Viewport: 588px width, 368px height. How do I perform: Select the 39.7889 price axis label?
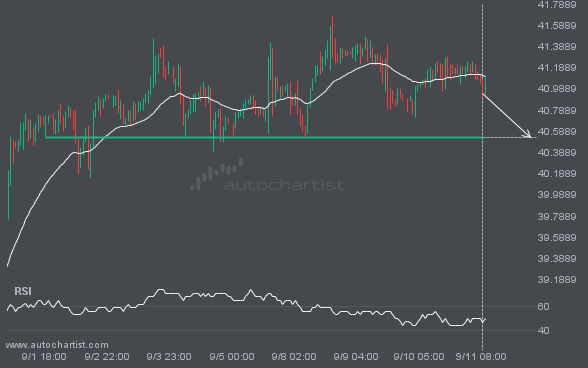557,216
